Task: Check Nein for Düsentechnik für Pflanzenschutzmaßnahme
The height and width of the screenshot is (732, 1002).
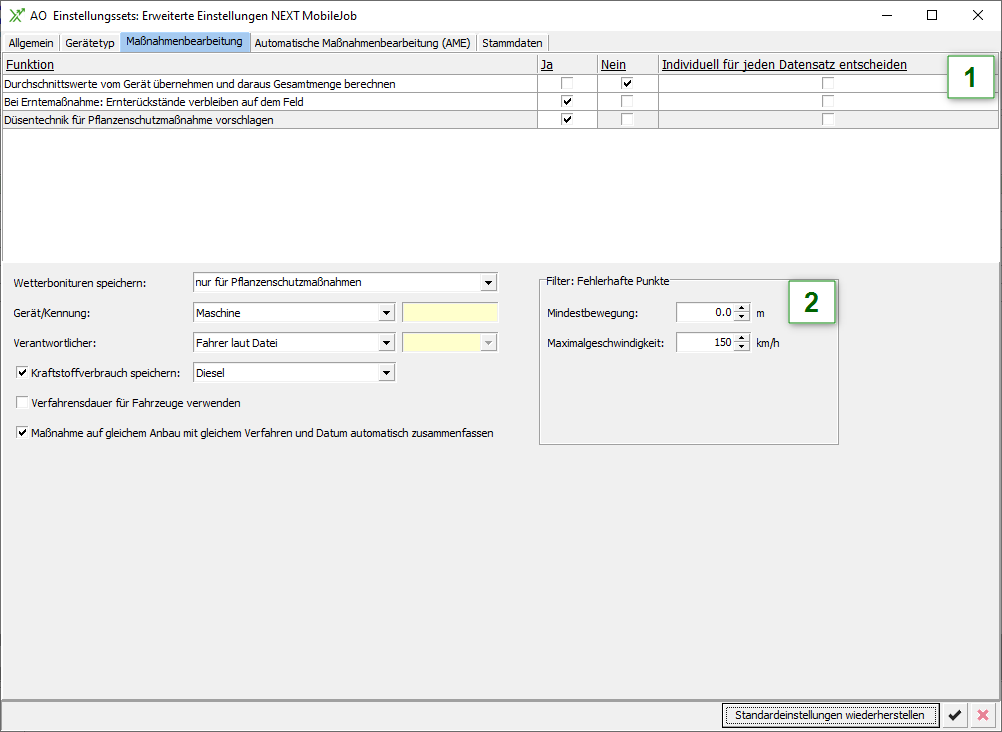Action: (x=627, y=120)
